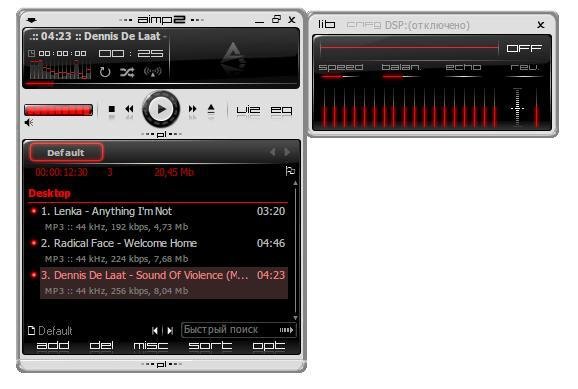Toggle shuffle mode icon
Image resolution: width=578 pixels, height=389 pixels.
pos(127,72)
